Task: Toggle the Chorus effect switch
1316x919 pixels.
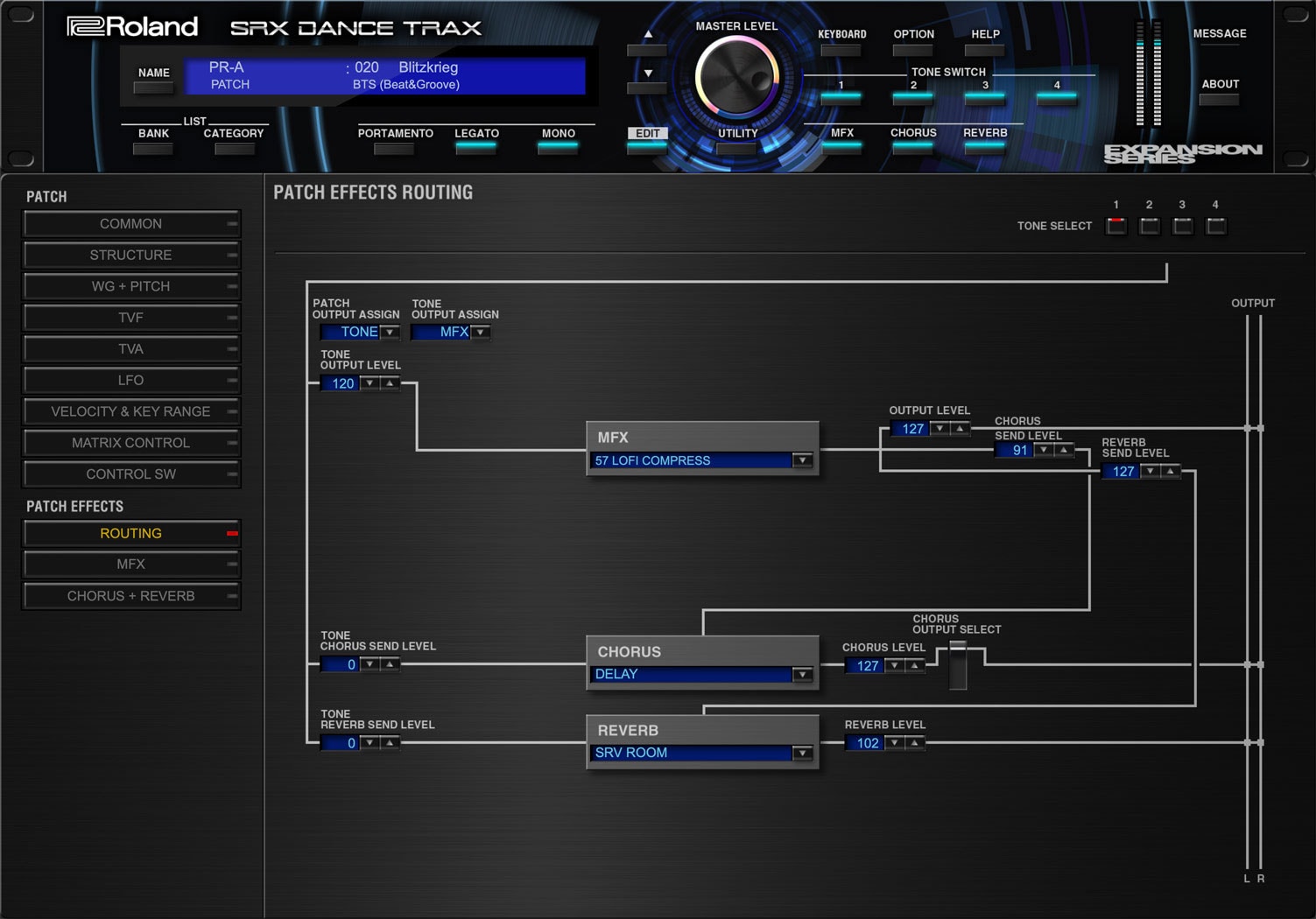Action: pos(913,146)
